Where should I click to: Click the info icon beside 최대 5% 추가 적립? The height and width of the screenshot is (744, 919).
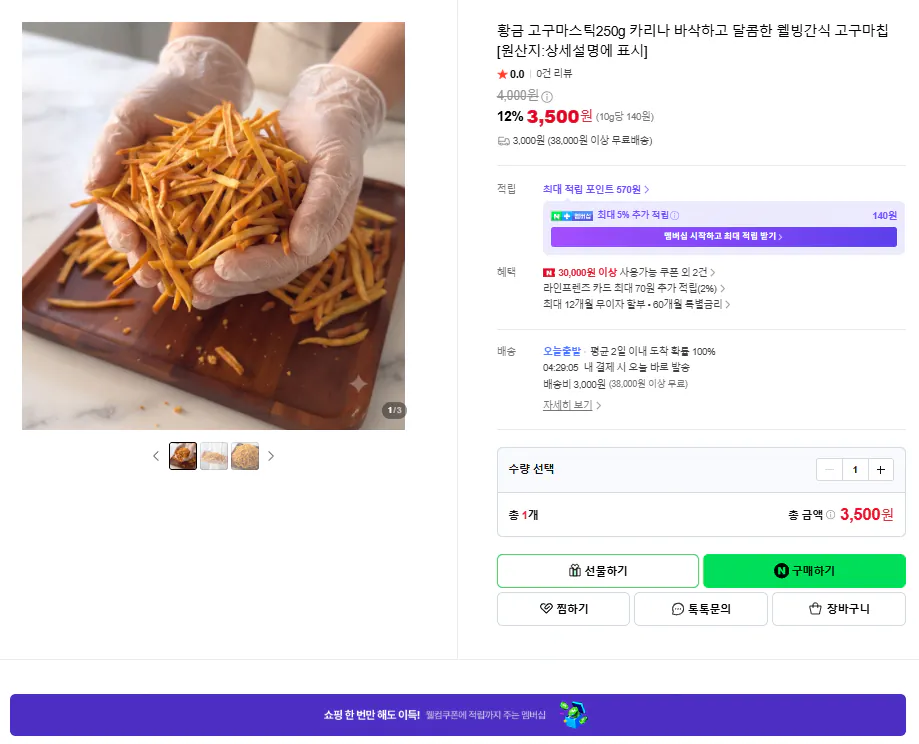tap(675, 215)
